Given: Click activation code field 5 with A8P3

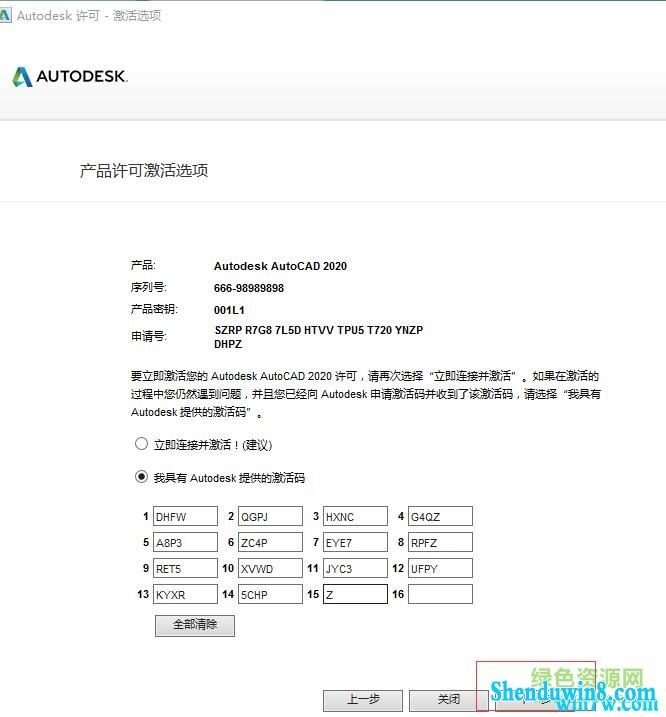Looking at the screenshot, I should point(185,542).
